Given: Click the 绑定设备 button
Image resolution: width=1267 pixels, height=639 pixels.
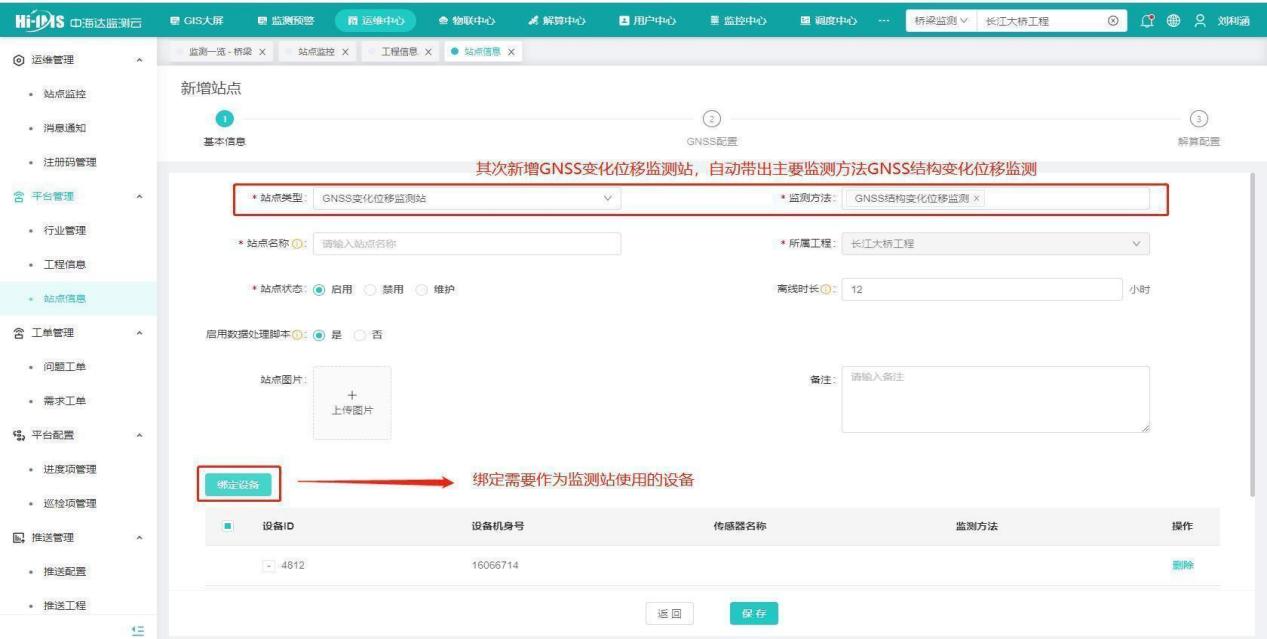Looking at the screenshot, I should [x=239, y=484].
